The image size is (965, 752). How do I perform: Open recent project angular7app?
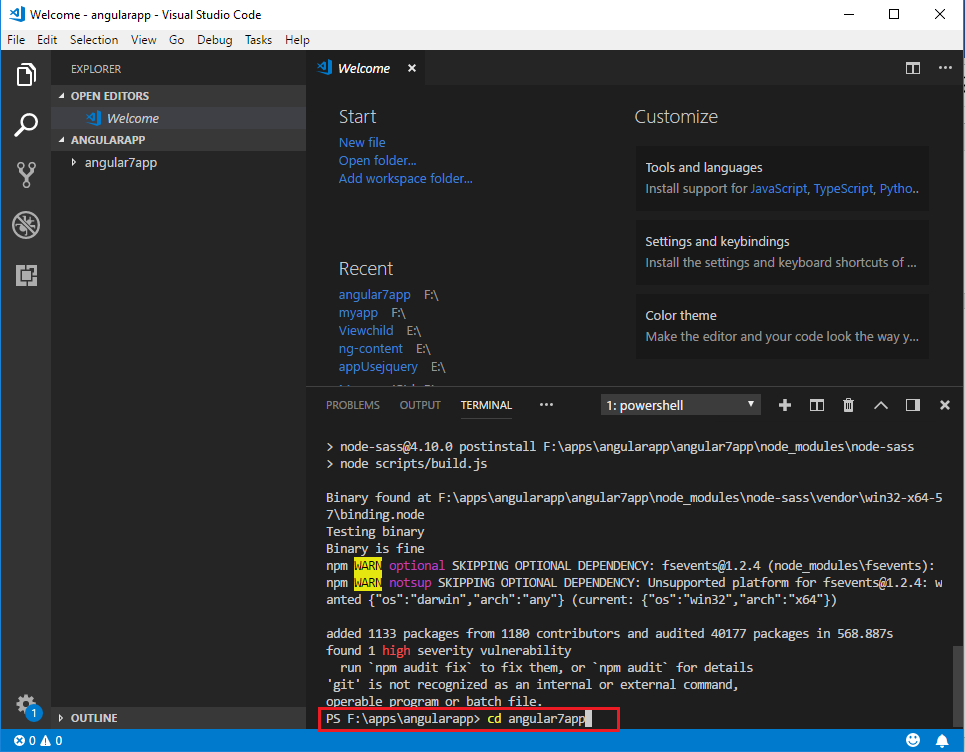[374, 295]
